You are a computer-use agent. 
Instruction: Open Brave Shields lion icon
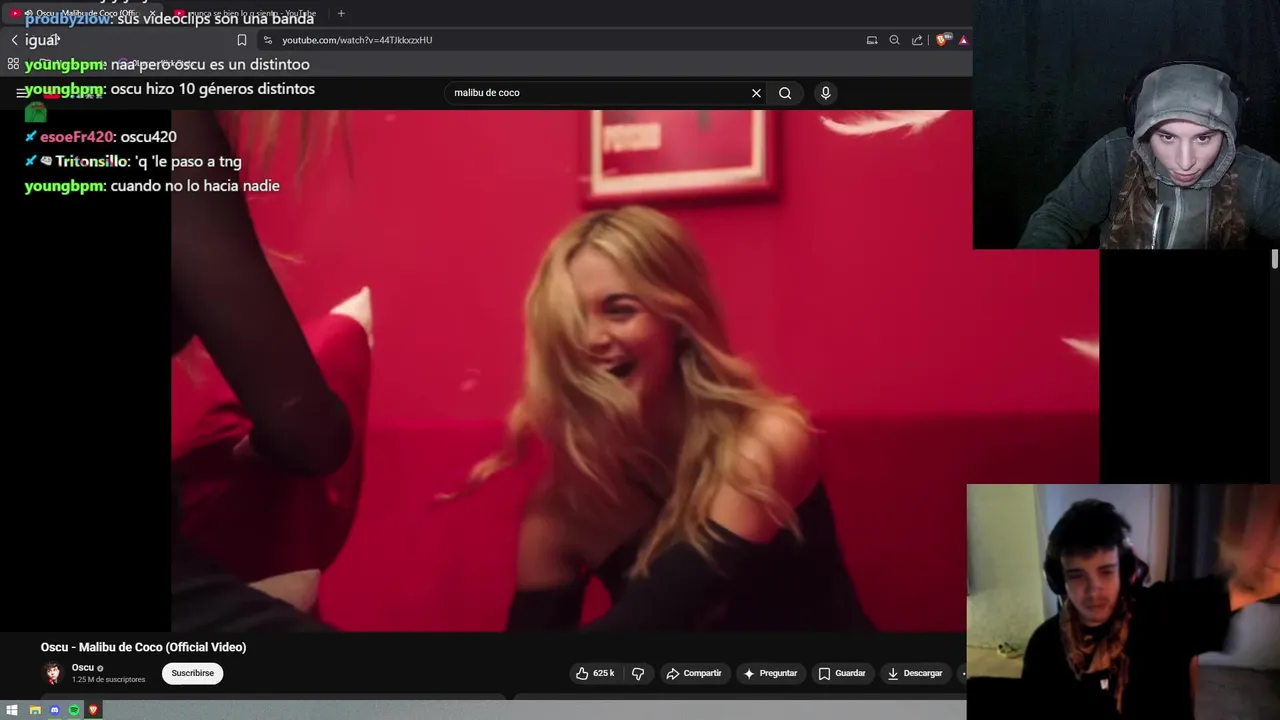coord(941,40)
